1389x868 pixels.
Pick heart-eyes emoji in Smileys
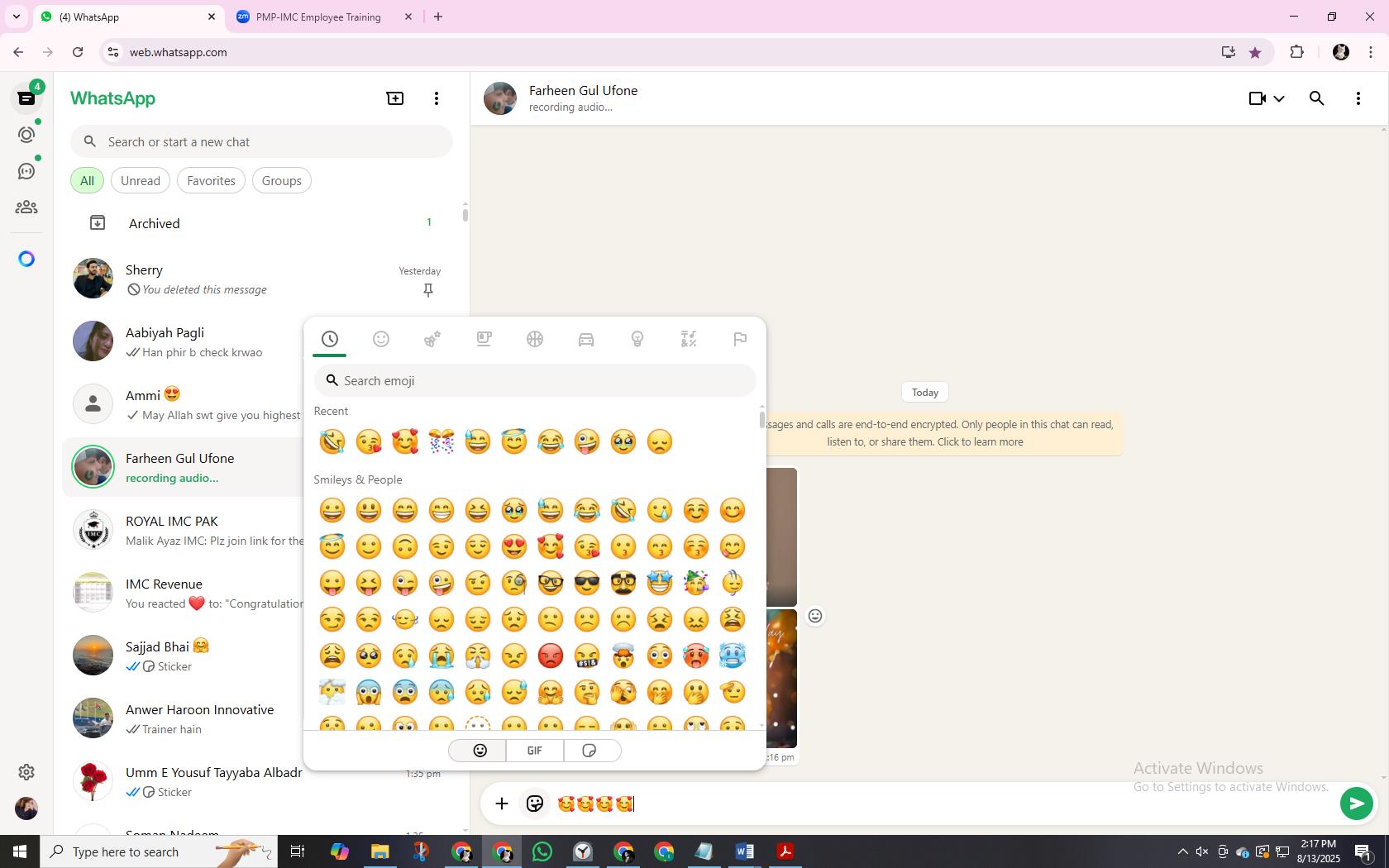point(514,547)
